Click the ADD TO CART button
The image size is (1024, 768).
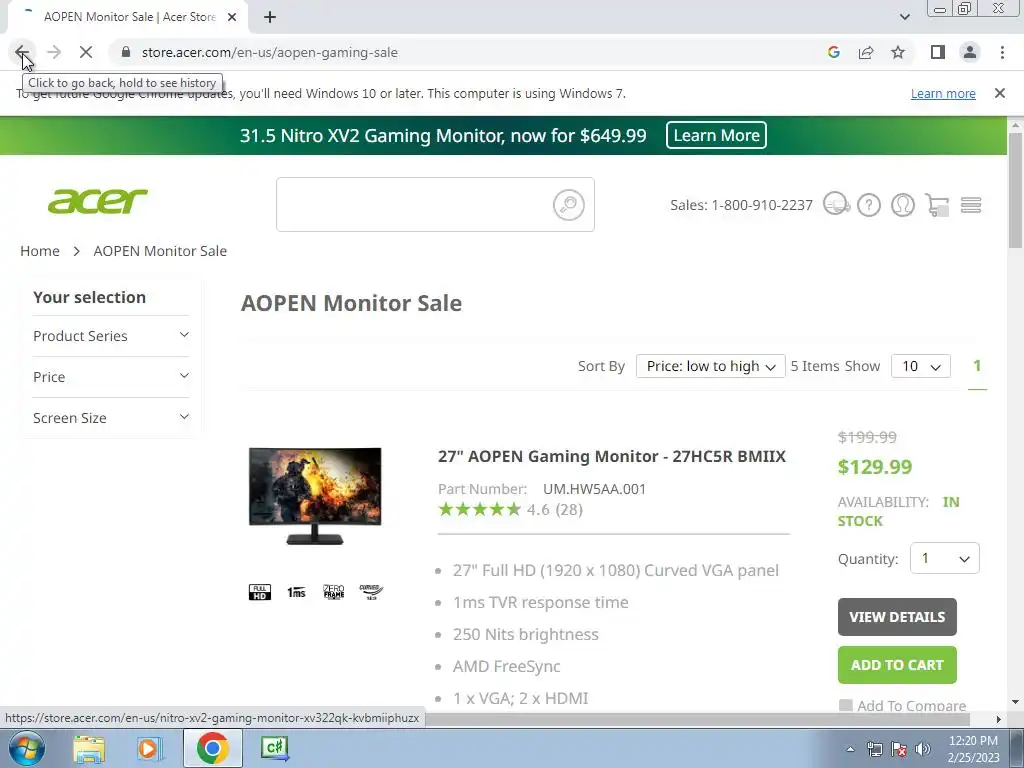point(897,665)
